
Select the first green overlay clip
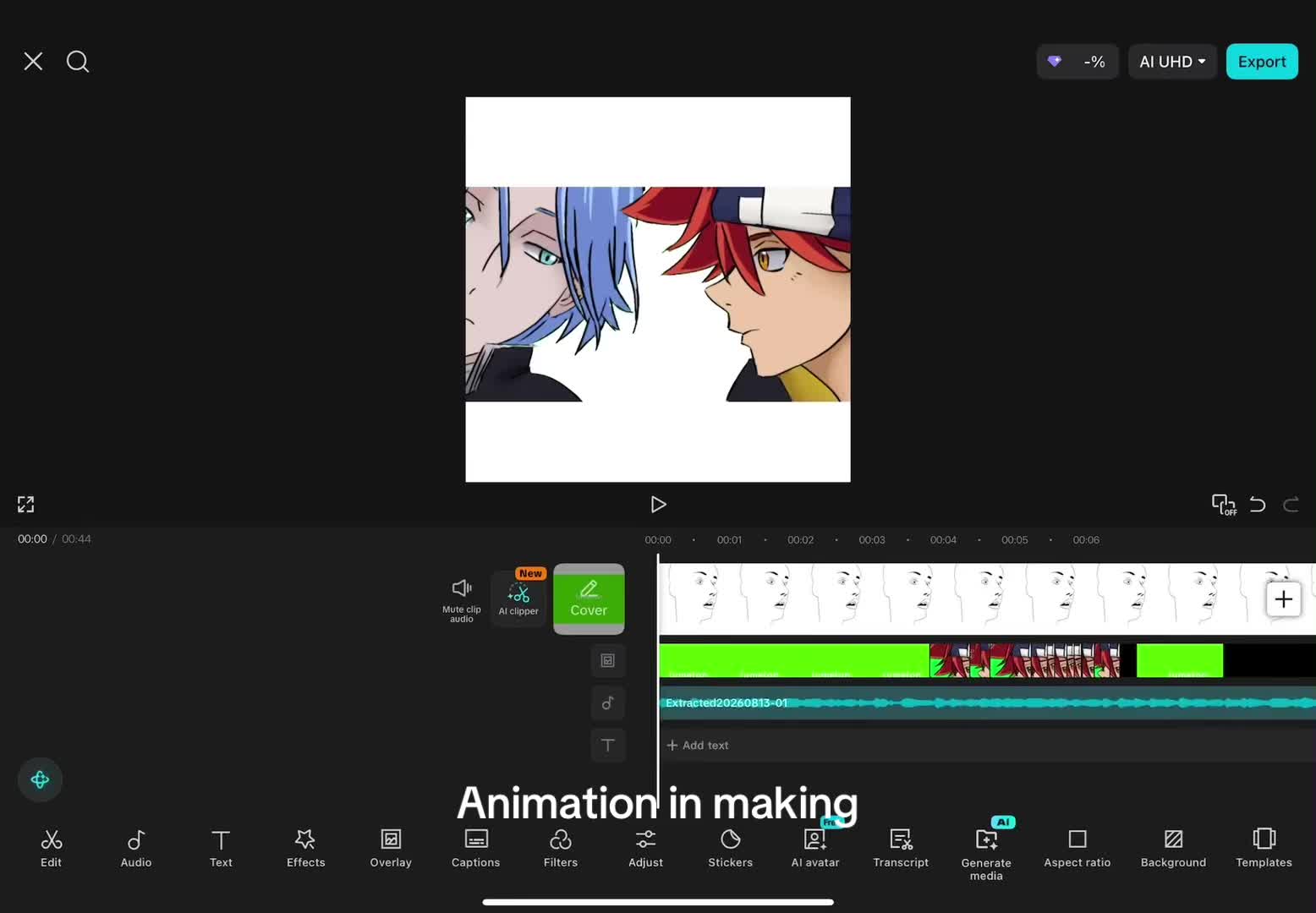pos(793,660)
